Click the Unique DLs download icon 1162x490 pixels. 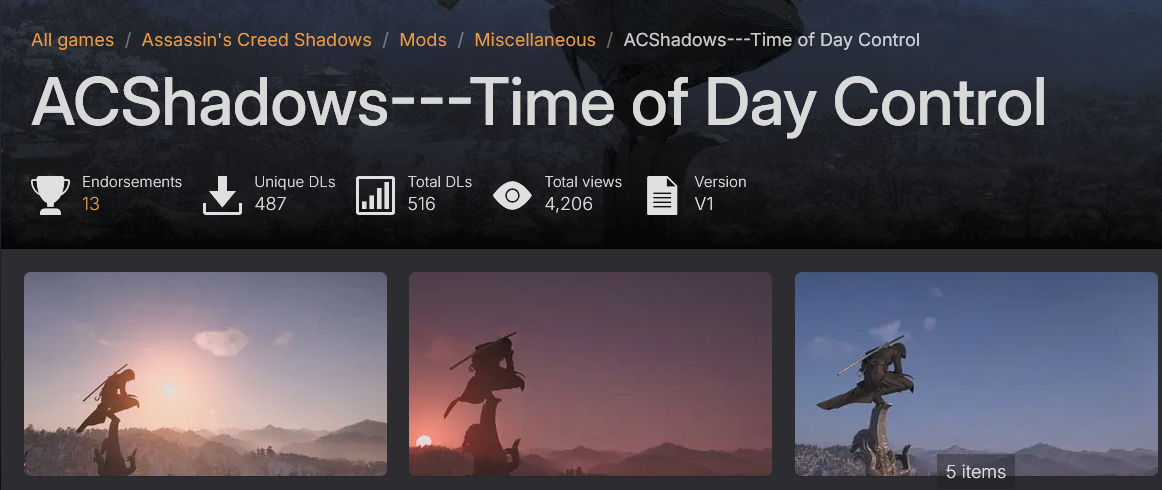click(x=222, y=195)
